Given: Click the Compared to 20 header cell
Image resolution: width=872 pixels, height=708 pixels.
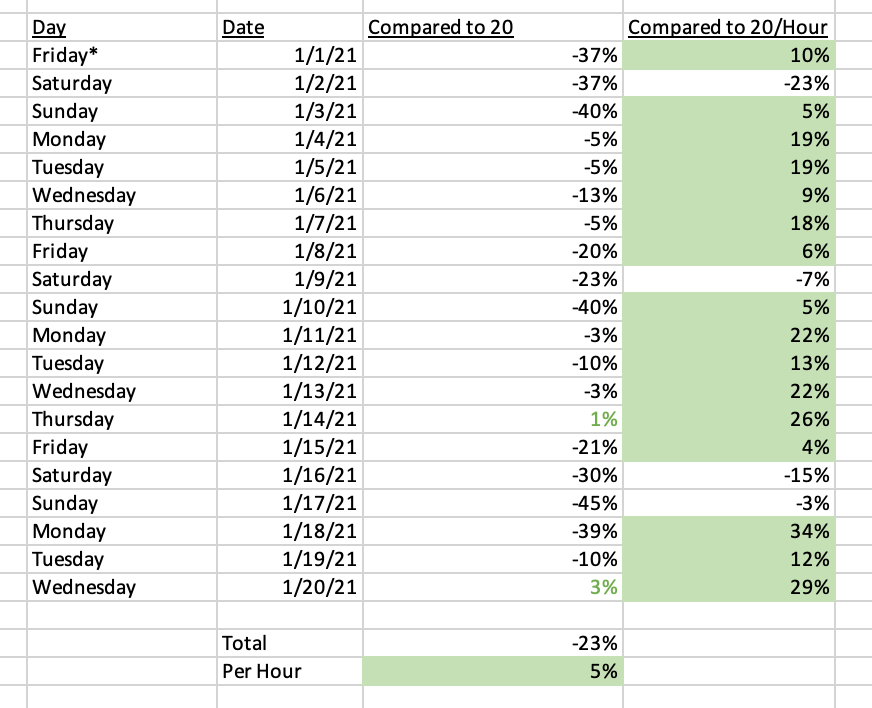Looking at the screenshot, I should point(493,27).
